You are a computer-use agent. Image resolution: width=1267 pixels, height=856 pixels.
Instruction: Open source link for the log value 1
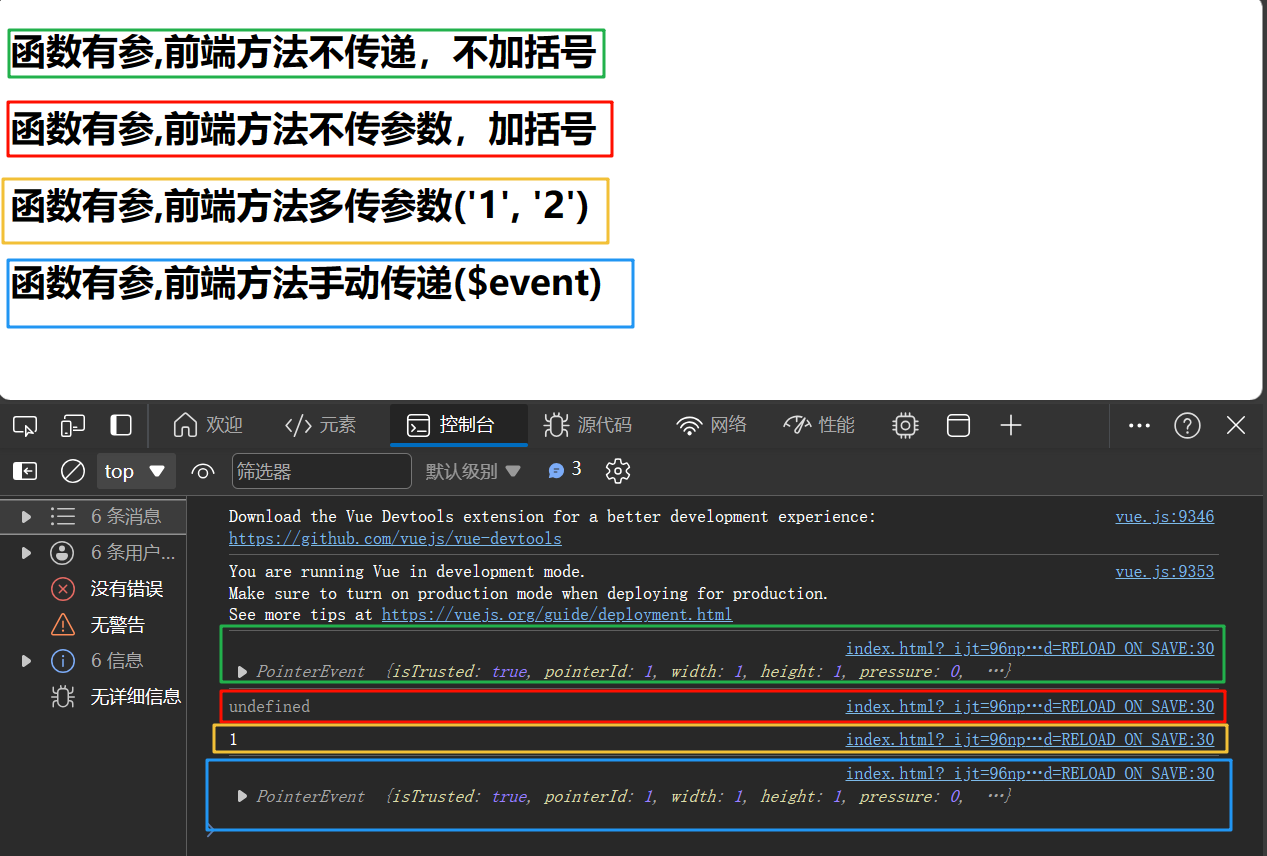tap(1030, 739)
